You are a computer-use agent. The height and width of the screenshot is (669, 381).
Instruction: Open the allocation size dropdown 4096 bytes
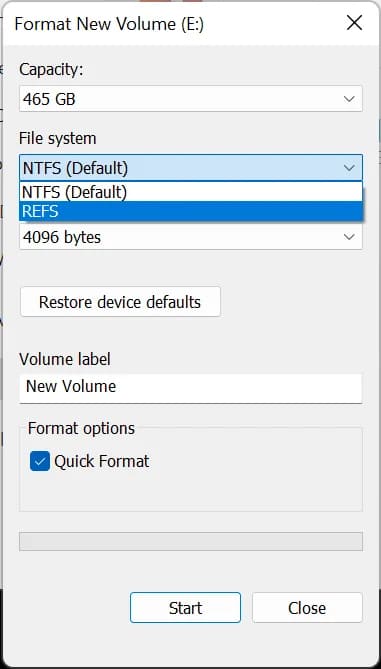[191, 237]
